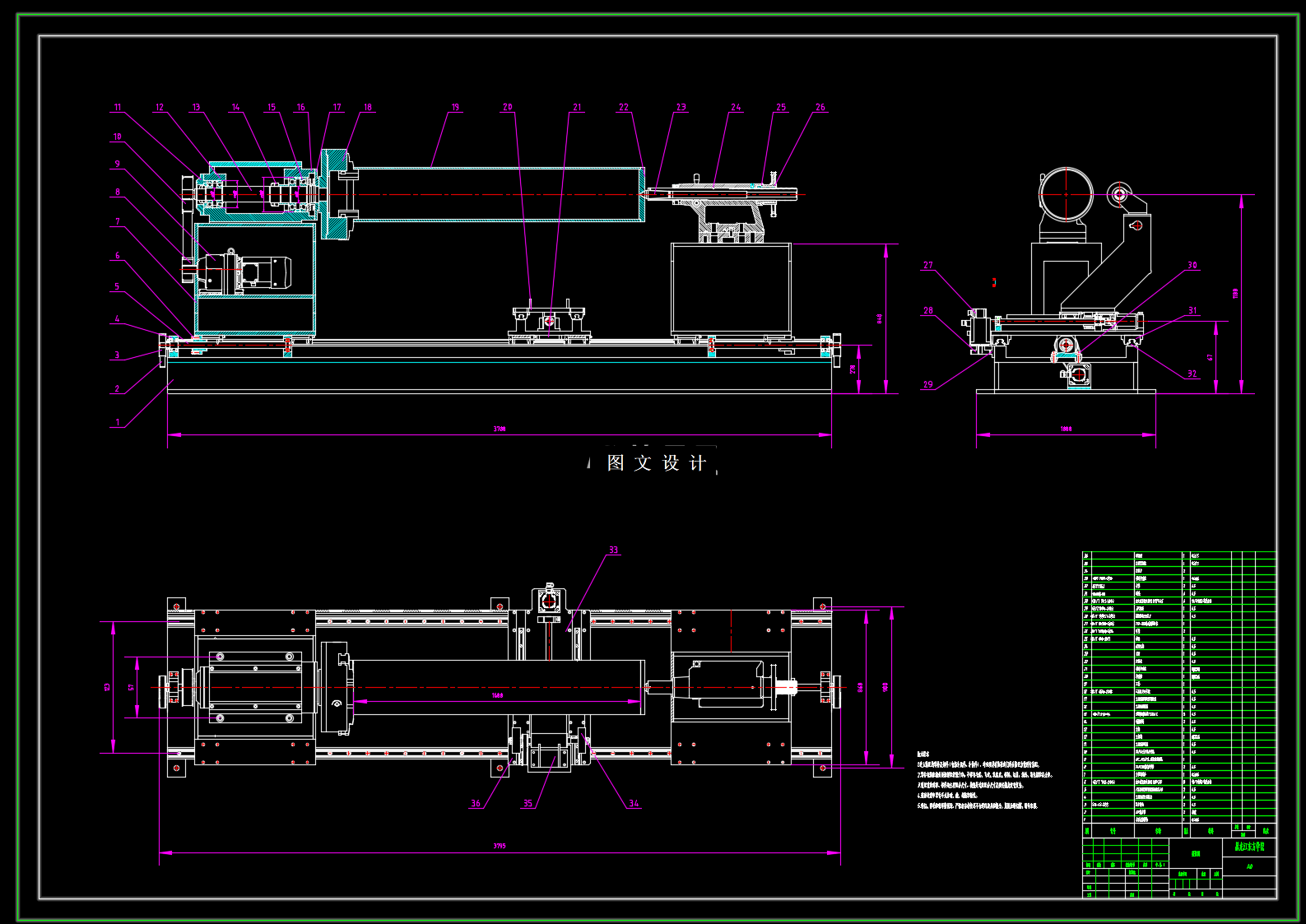Select the 3795 overall length dimension

499,846
